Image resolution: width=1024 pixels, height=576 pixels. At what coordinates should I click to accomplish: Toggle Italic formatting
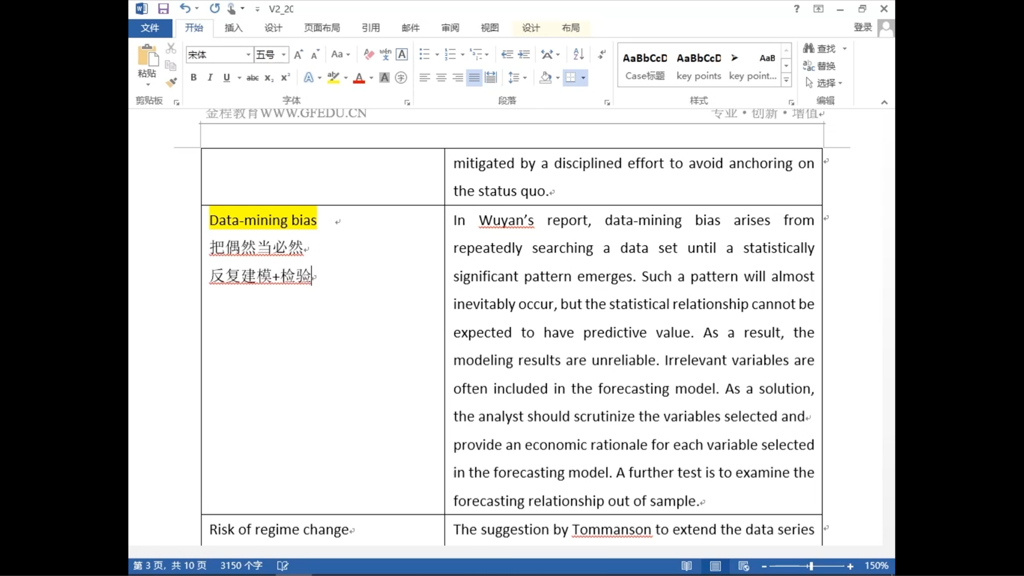pyautogui.click(x=209, y=78)
